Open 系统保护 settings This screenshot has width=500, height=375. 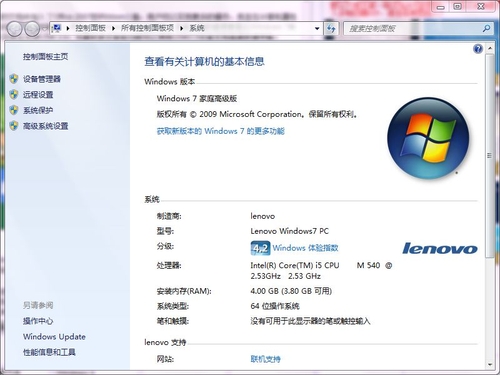(38, 110)
